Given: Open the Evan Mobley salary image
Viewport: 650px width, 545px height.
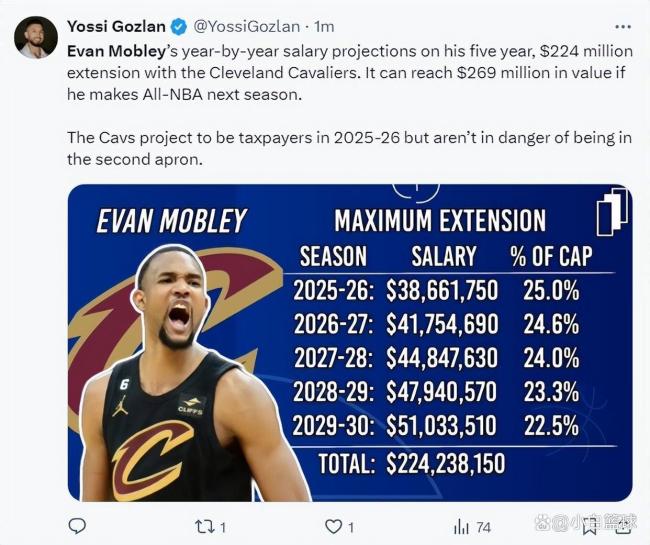Looking at the screenshot, I should (350, 343).
